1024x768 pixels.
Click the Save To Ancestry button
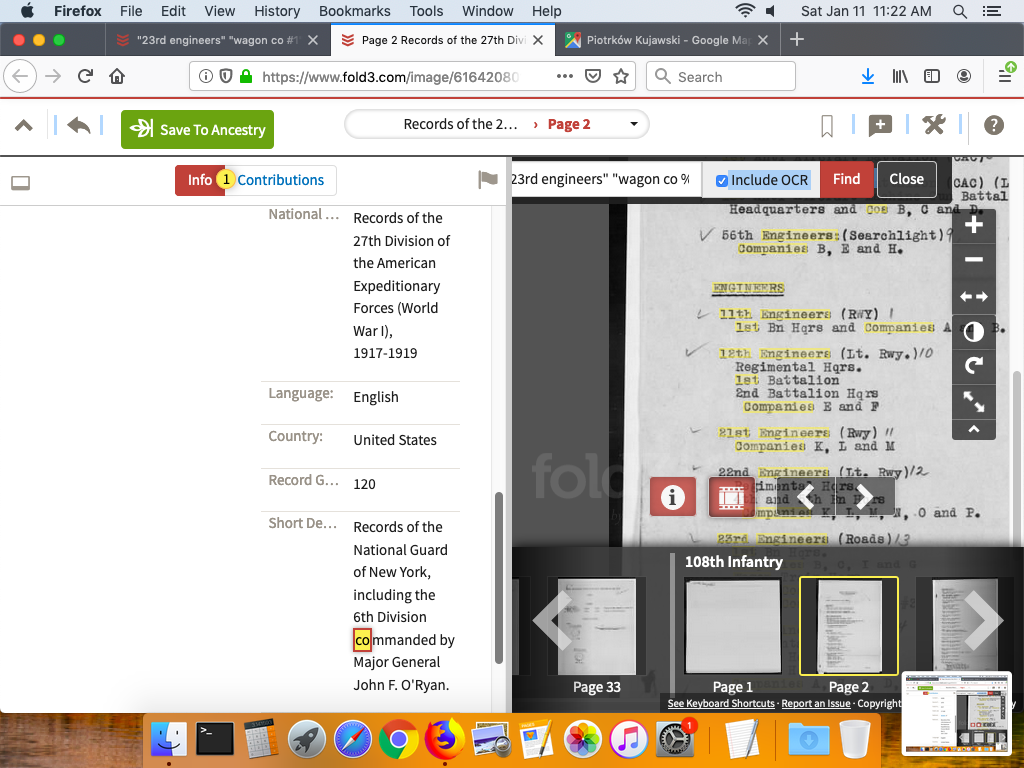tap(197, 130)
